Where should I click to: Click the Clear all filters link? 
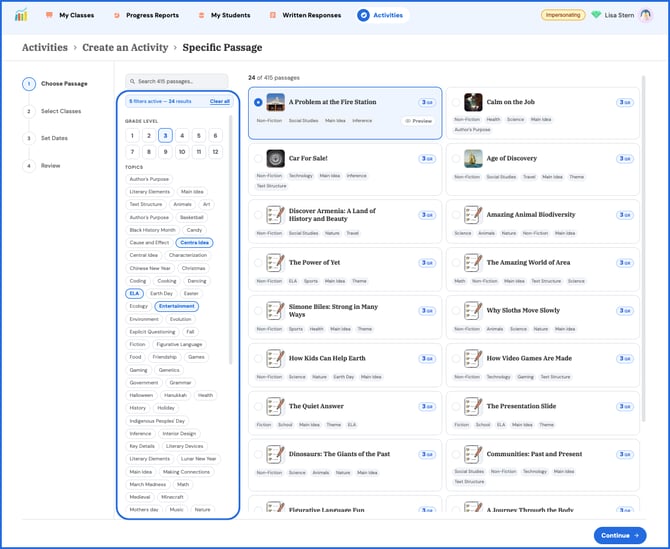220,102
